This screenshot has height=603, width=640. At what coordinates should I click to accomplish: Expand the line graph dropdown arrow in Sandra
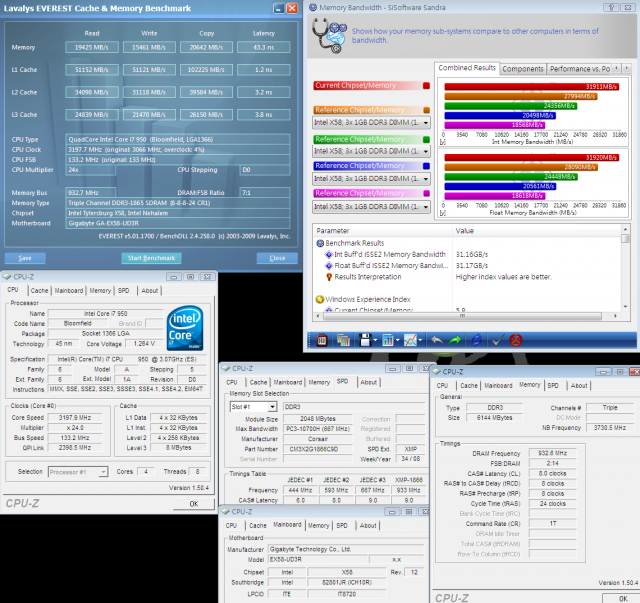pos(420,340)
